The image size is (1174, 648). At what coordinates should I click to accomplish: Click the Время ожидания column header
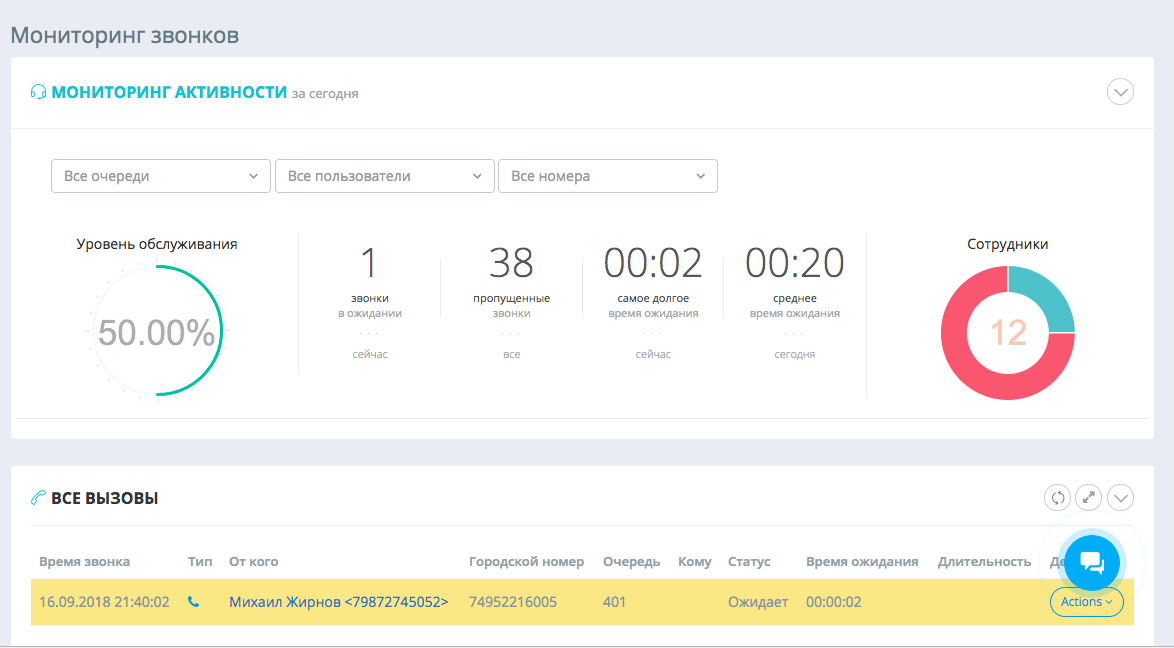(862, 562)
